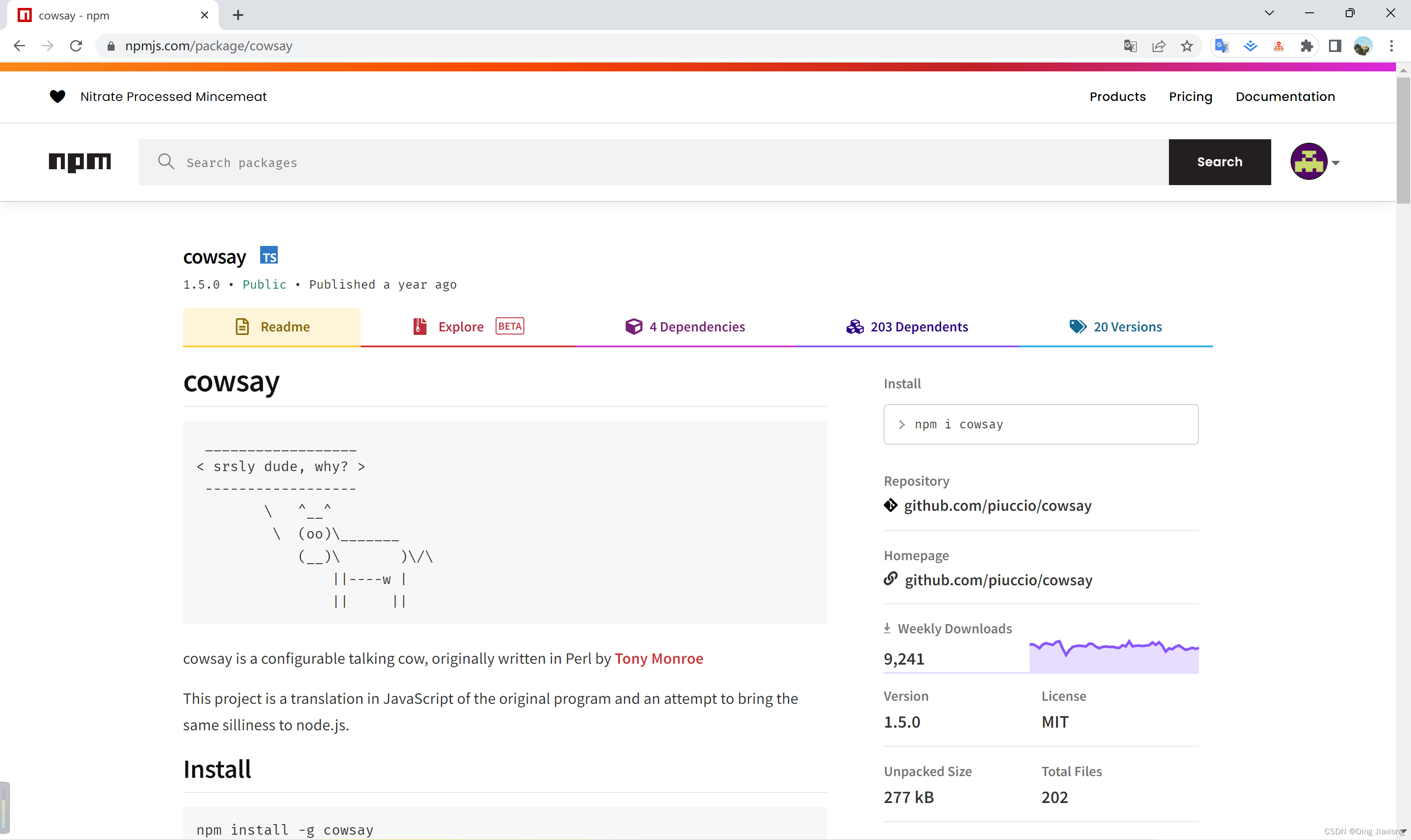This screenshot has height=840, width=1411.
Task: Click the red sitemap extension icon
Action: (x=1279, y=46)
